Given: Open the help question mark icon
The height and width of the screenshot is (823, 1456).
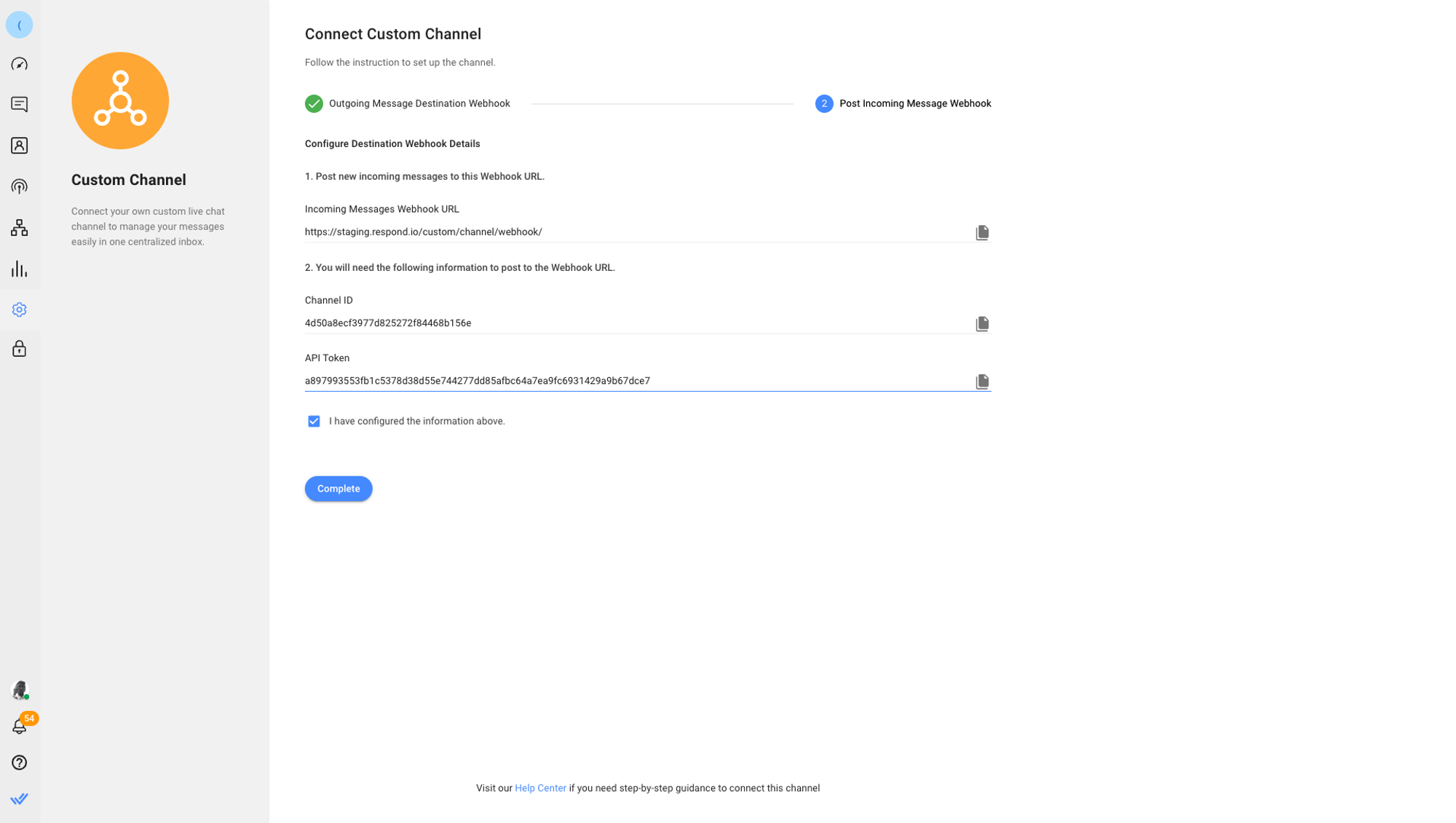Looking at the screenshot, I should [x=20, y=763].
